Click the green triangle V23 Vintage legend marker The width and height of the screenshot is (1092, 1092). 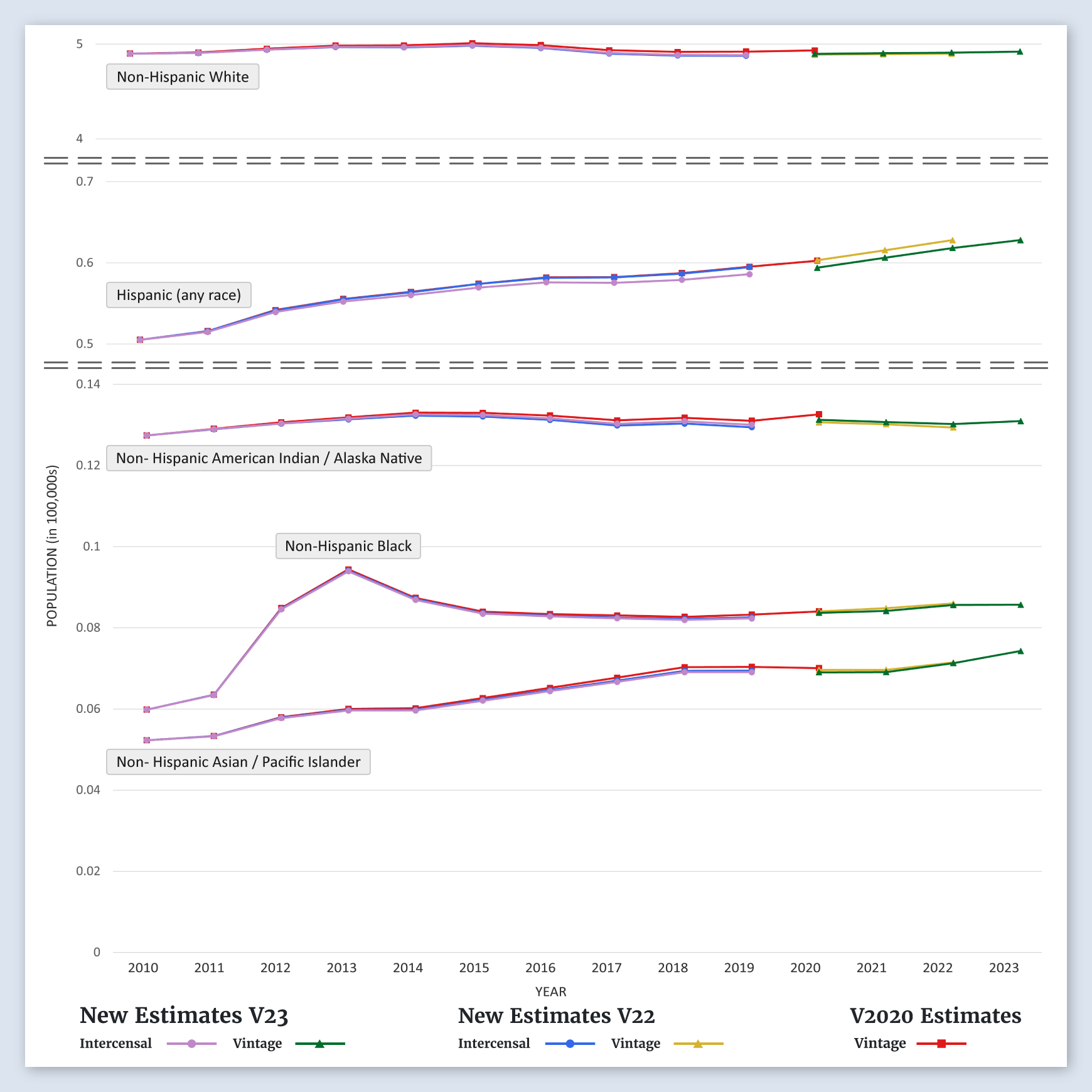pos(319,1044)
